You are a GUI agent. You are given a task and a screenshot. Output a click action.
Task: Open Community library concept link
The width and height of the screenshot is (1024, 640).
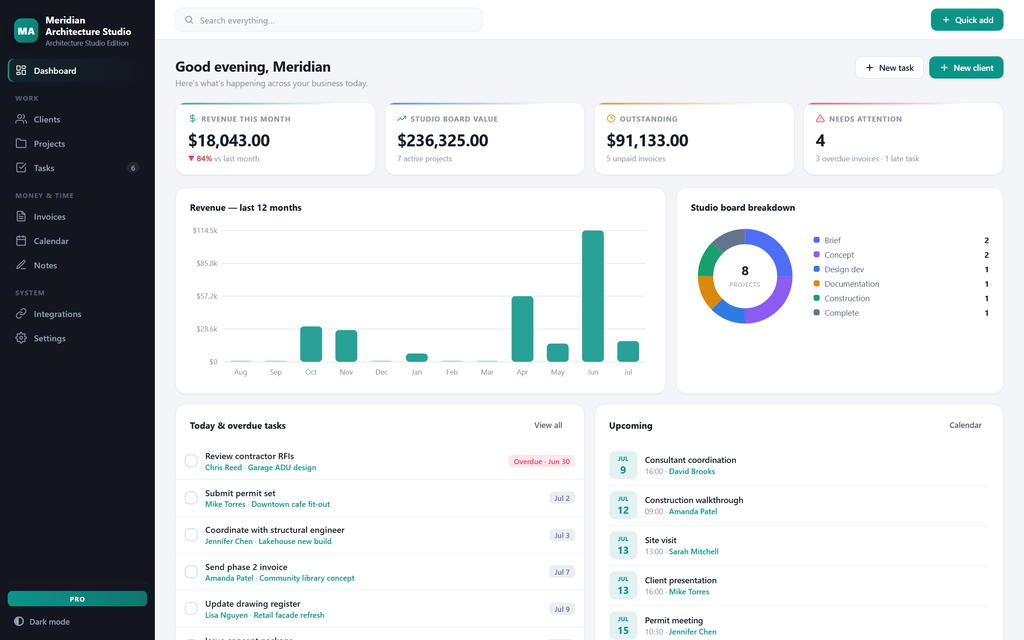307,578
